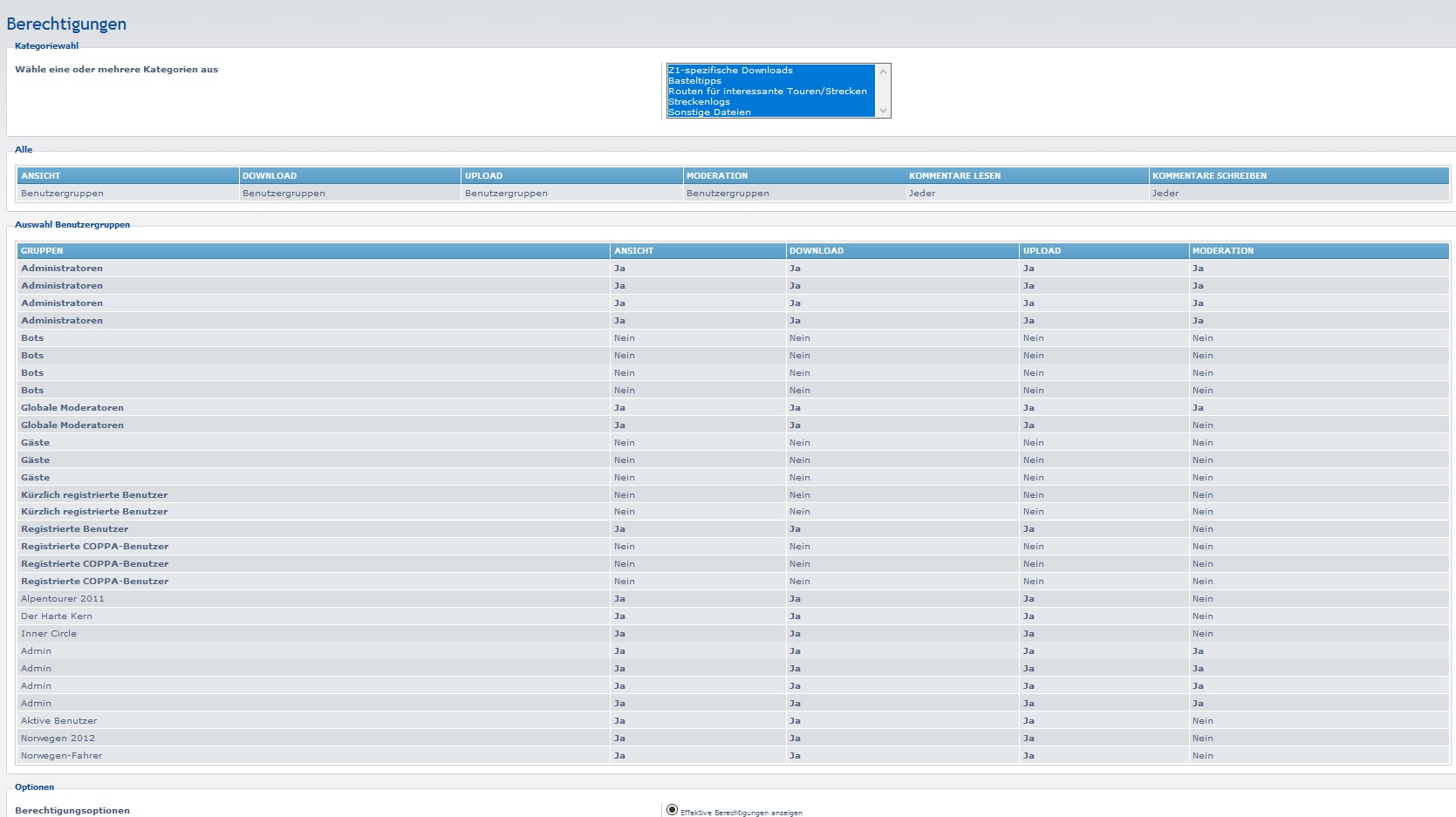
Task: Click 'Jeder' under Kommentare Schreiben
Action: pos(1165,194)
